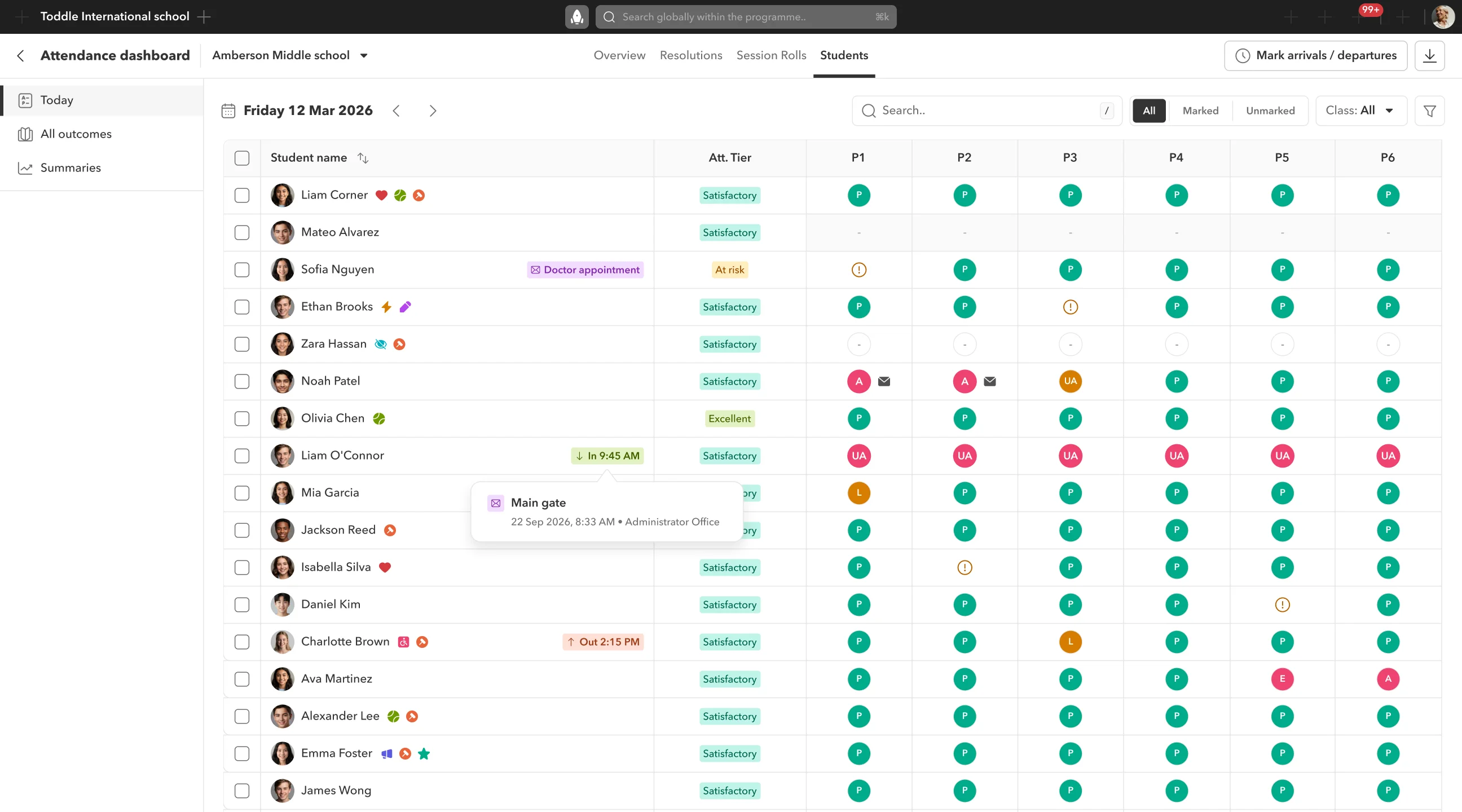Click Mark arrivals / departures button

(1315, 56)
